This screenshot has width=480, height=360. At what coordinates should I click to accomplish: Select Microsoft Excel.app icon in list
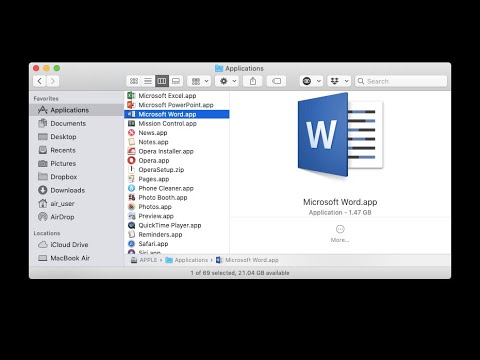coord(131,96)
